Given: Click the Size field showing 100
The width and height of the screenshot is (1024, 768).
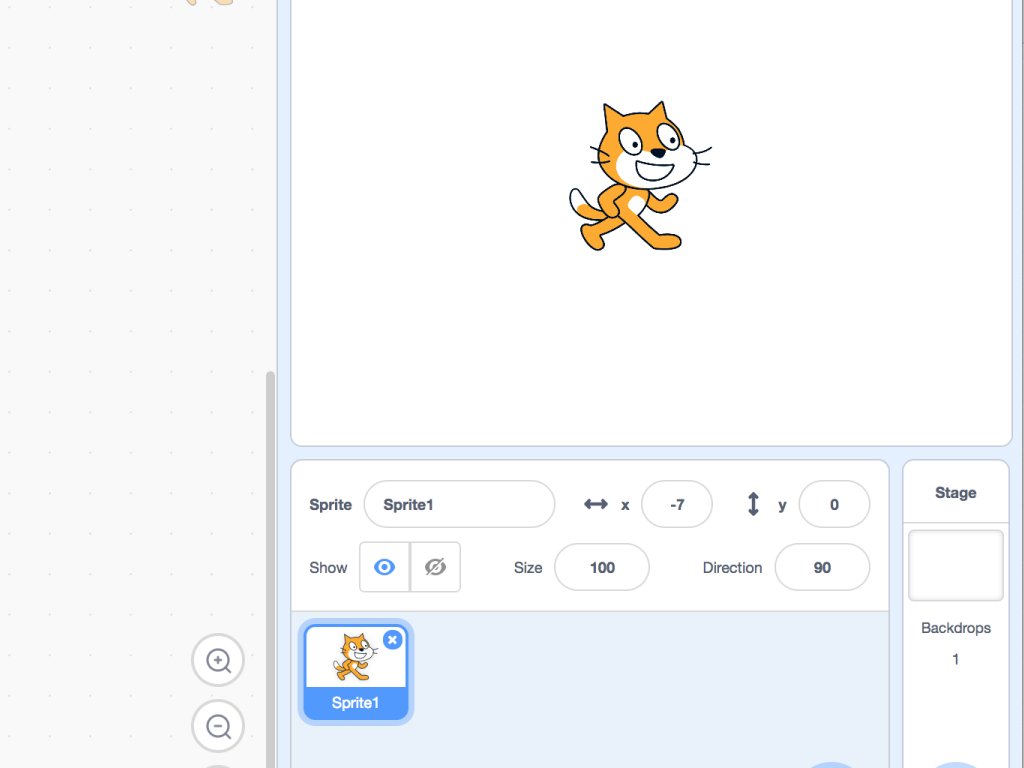Looking at the screenshot, I should [601, 567].
